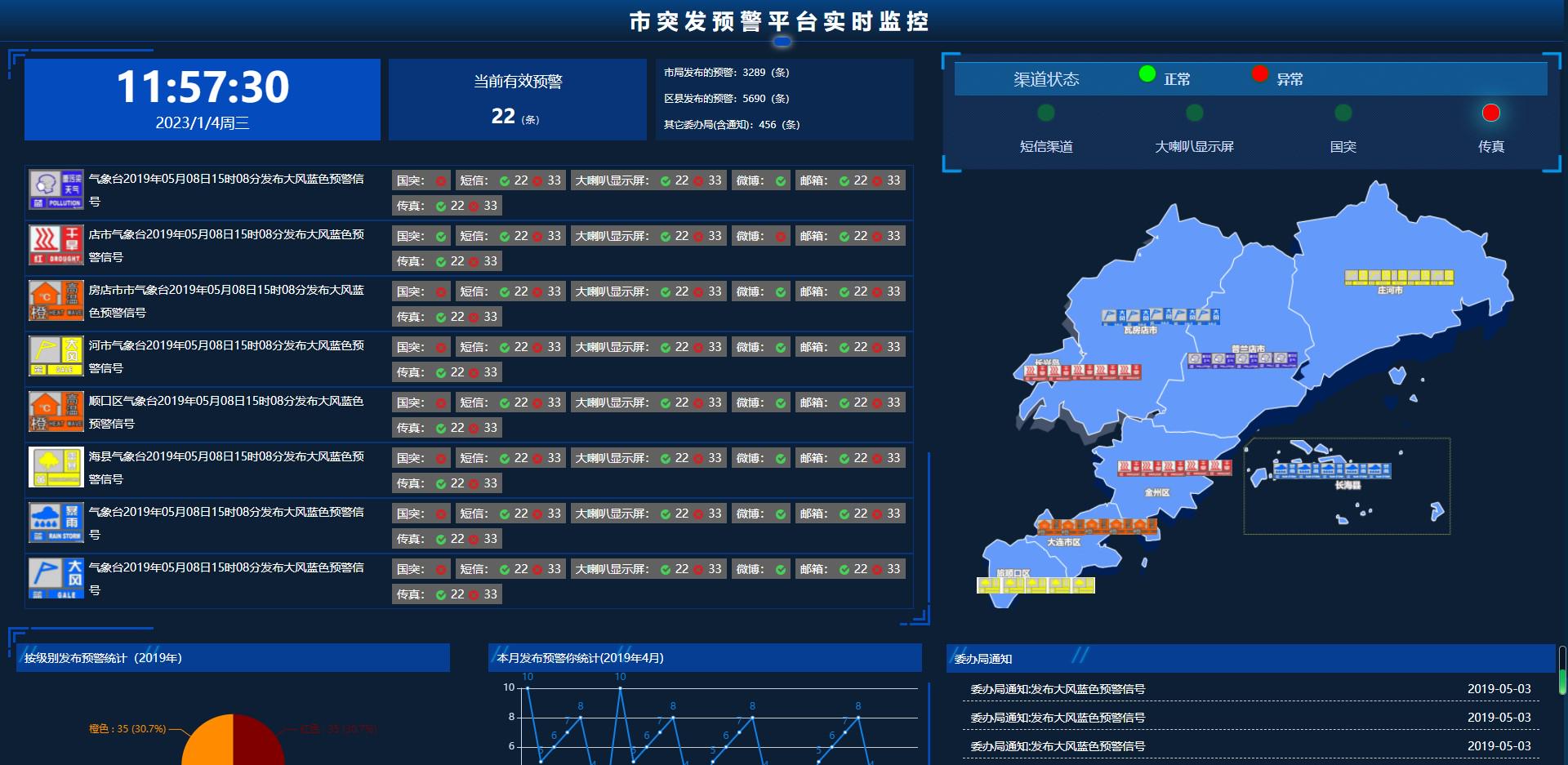Click the 11:57:30 clock display
Image resolution: width=1568 pixels, height=765 pixels.
[x=203, y=87]
